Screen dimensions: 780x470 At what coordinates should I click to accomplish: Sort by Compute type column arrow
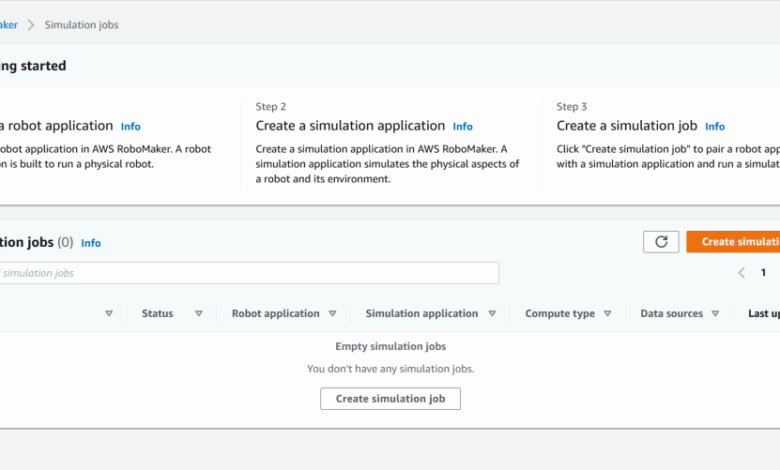[x=607, y=313]
